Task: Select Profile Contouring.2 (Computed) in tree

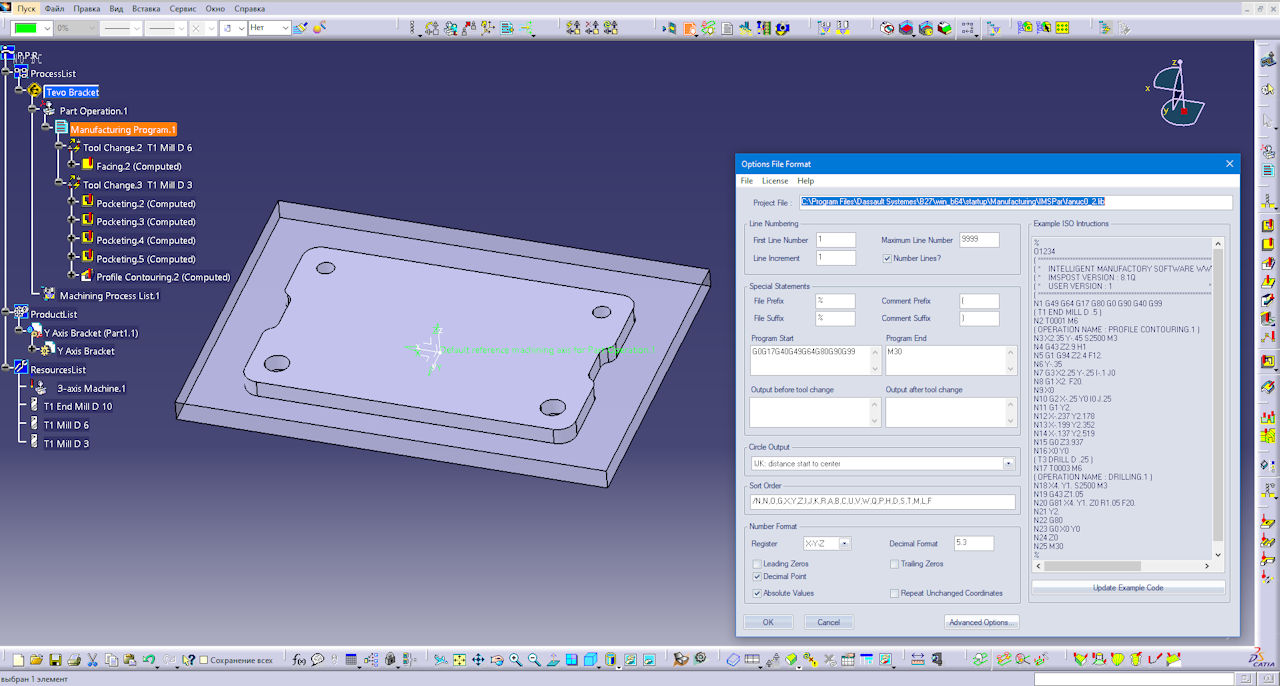Action: [163, 277]
